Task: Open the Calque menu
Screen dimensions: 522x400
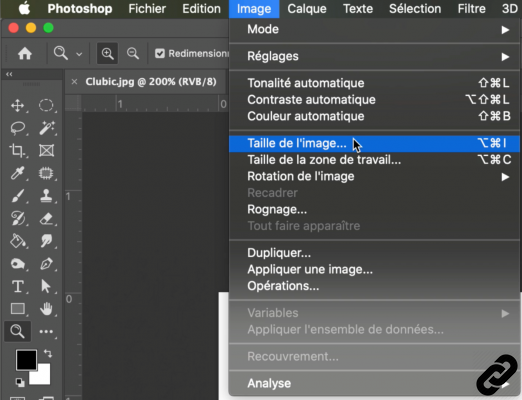Action: coord(307,9)
